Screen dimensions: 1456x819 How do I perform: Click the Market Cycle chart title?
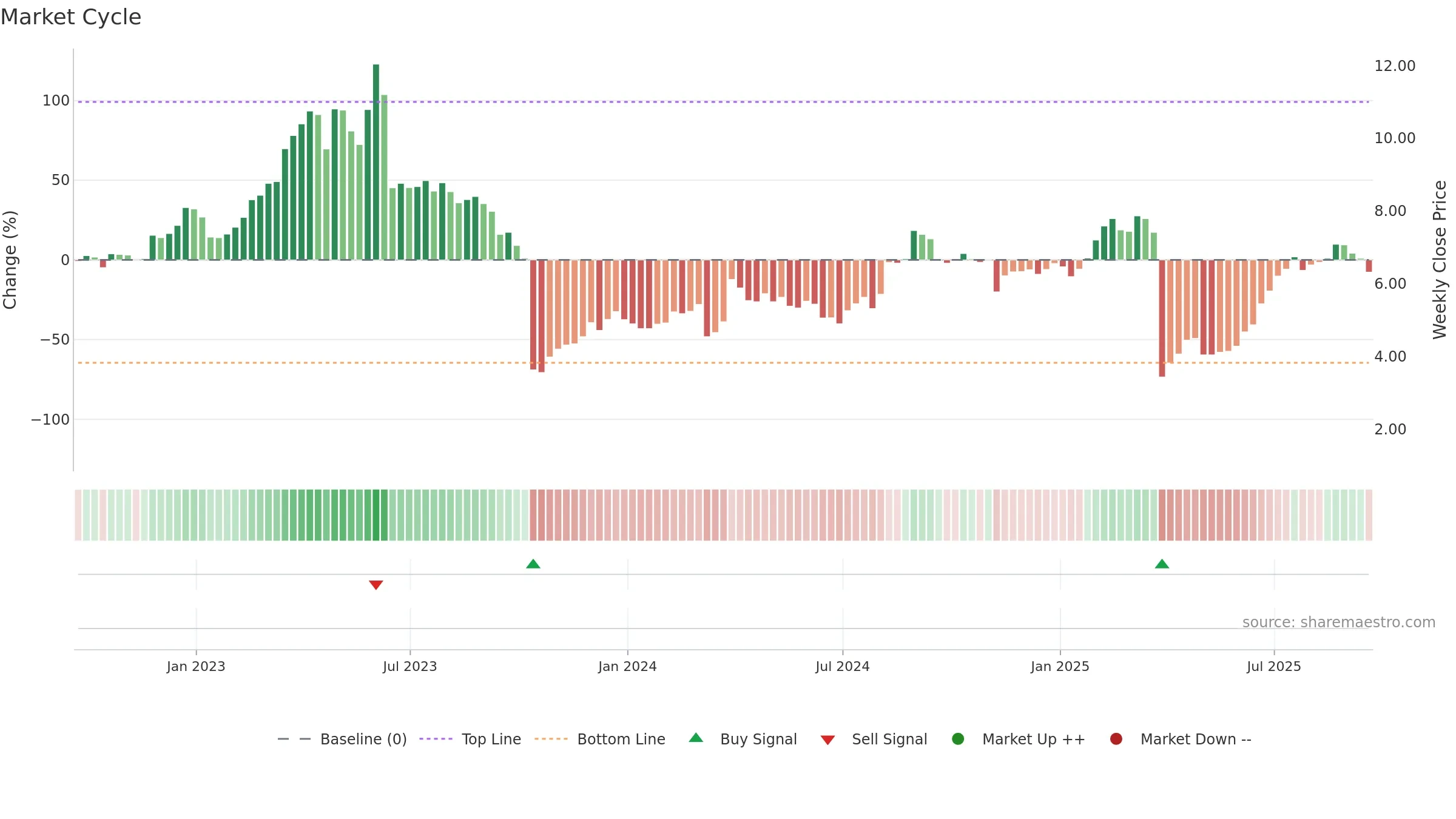71,17
